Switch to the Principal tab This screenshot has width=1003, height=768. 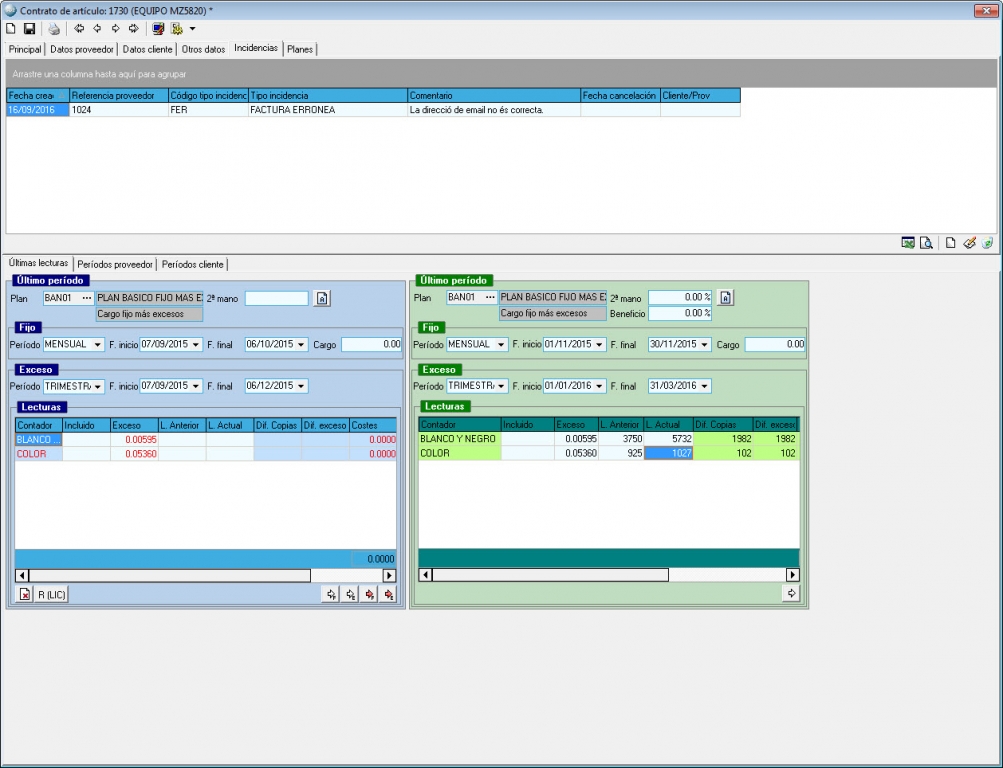(x=25, y=49)
